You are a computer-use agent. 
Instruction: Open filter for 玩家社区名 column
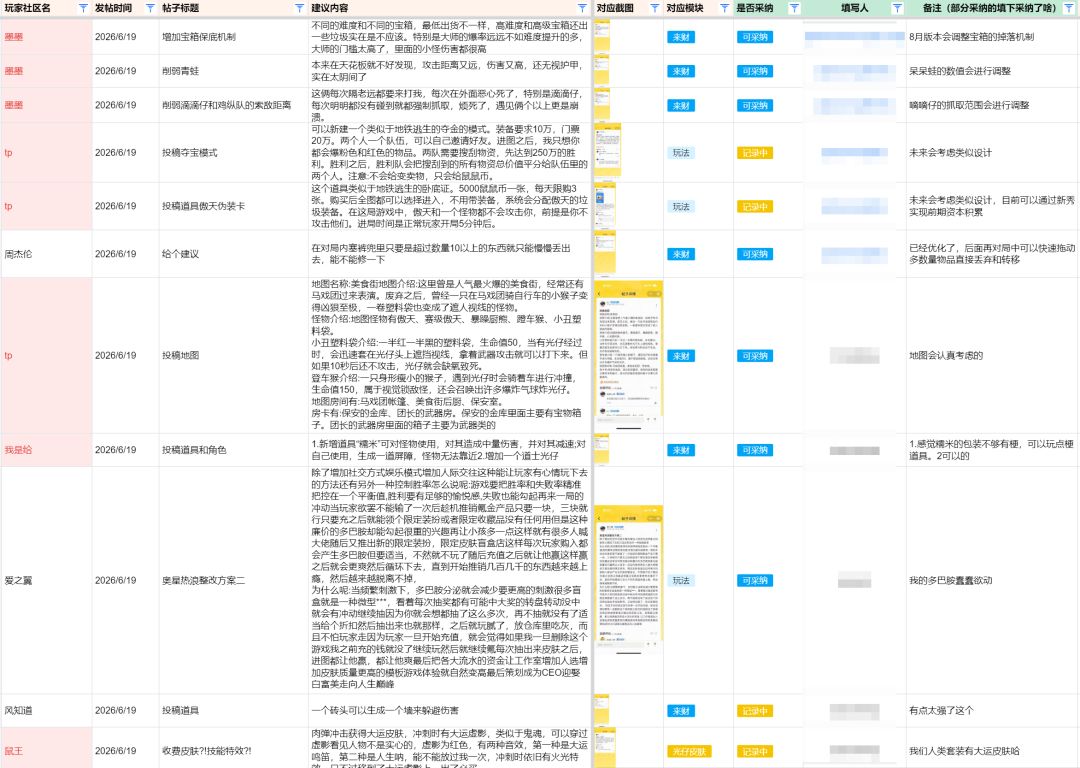click(83, 8)
